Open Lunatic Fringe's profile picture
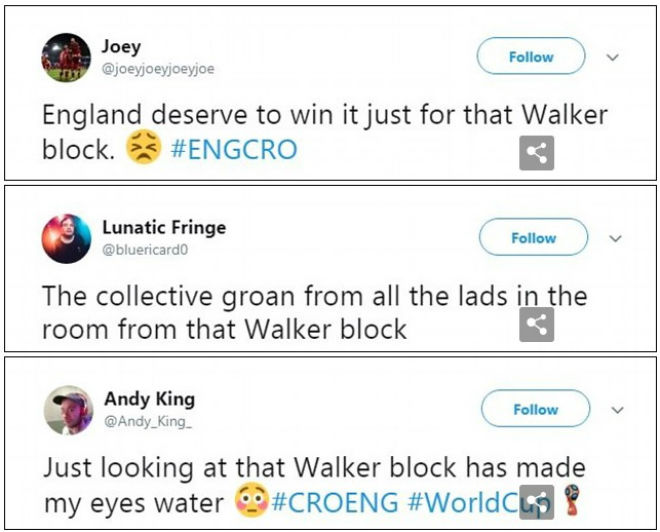 tap(67, 239)
